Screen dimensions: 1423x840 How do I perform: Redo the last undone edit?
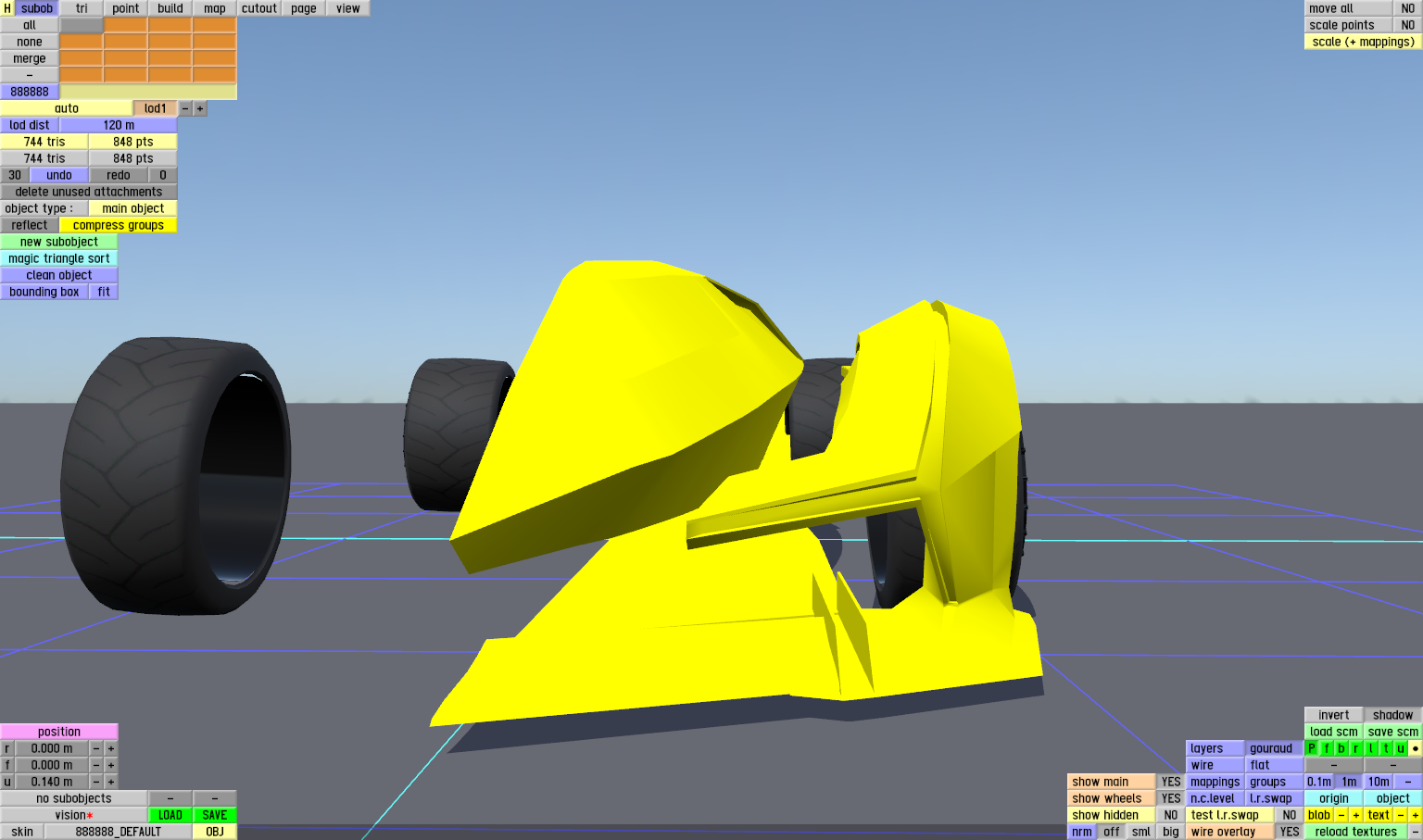[x=119, y=175]
